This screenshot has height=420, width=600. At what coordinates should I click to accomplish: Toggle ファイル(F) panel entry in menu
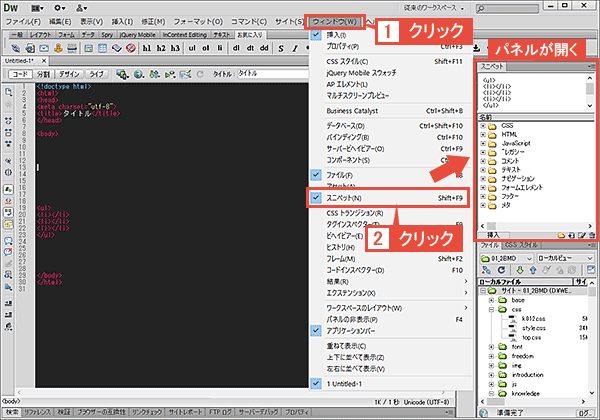click(388, 175)
